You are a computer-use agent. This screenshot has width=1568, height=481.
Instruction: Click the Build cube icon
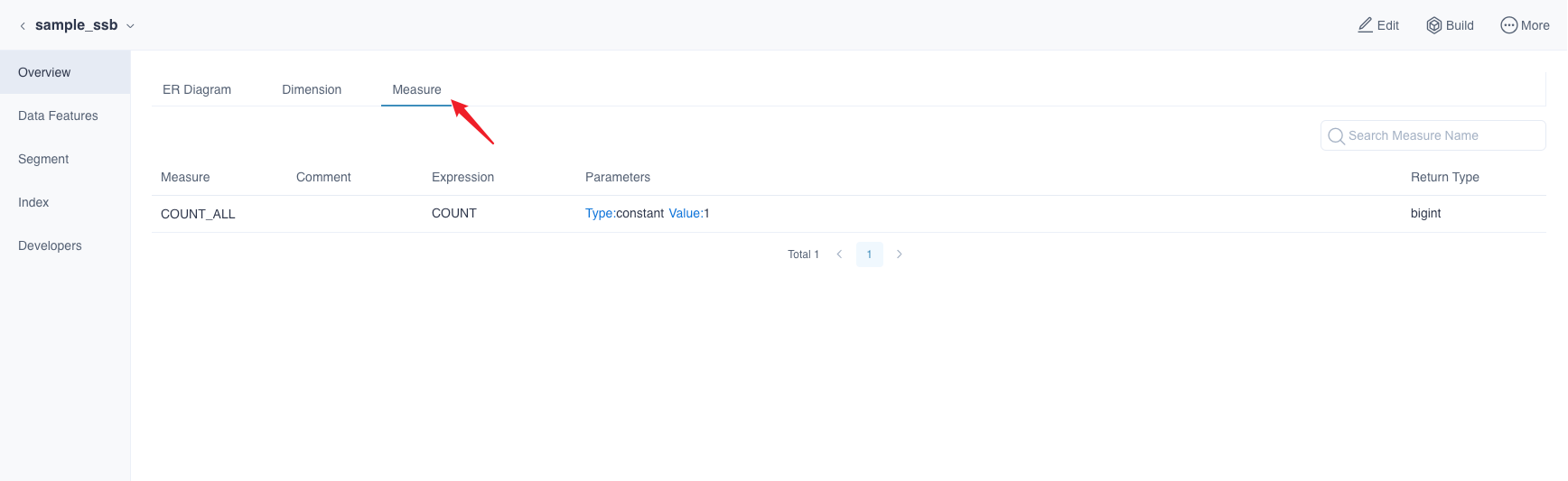(1433, 25)
